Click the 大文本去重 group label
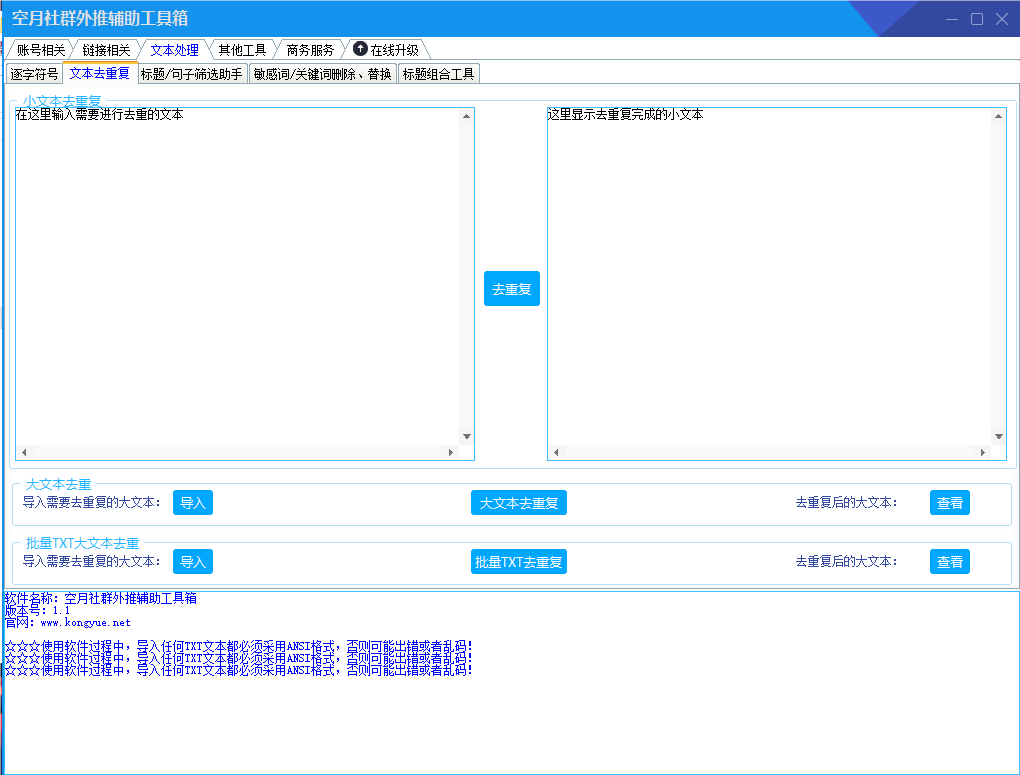This screenshot has height=775, width=1020. pos(59,484)
